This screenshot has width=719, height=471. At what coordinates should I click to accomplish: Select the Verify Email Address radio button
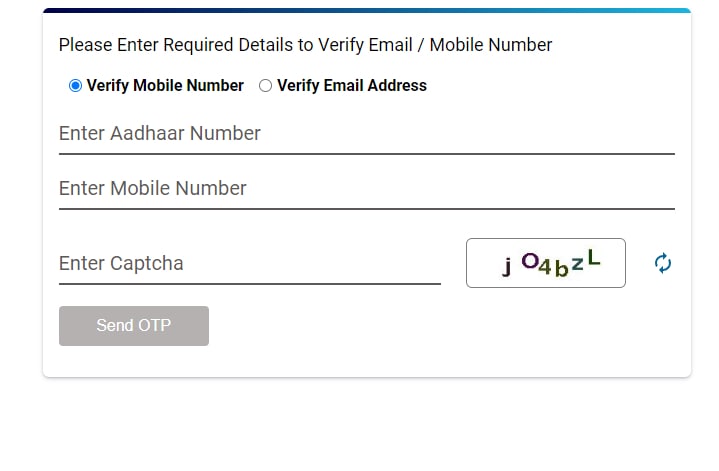tap(265, 86)
